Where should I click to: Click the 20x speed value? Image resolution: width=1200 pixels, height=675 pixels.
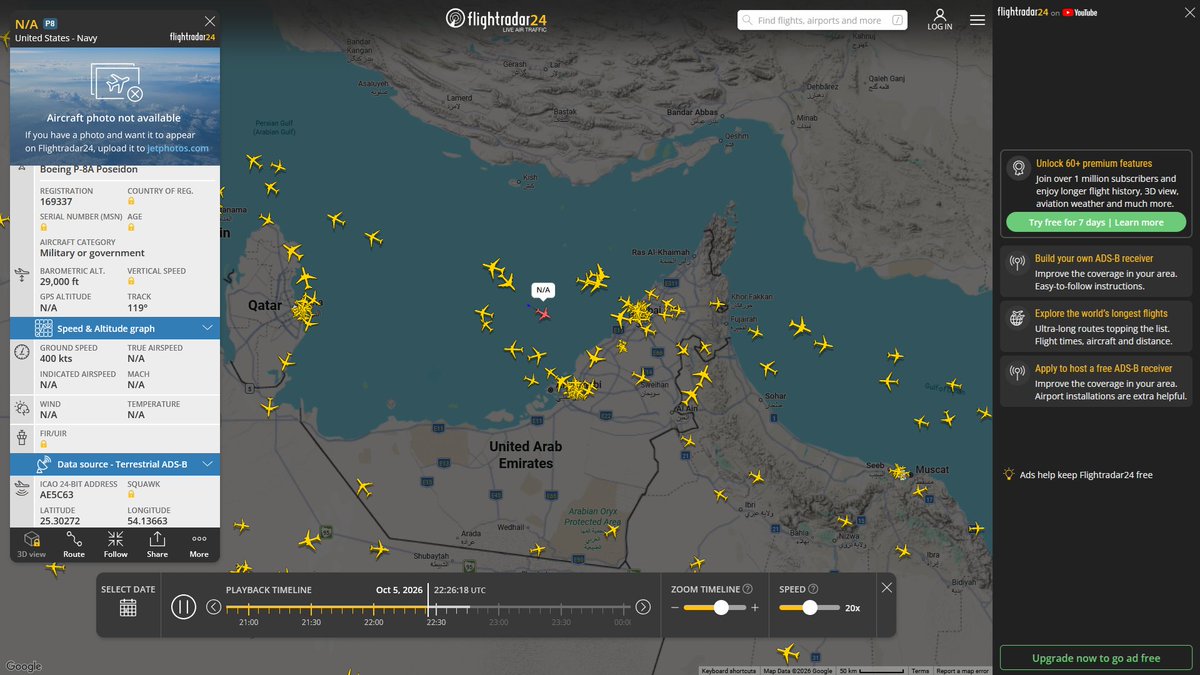[x=852, y=608]
